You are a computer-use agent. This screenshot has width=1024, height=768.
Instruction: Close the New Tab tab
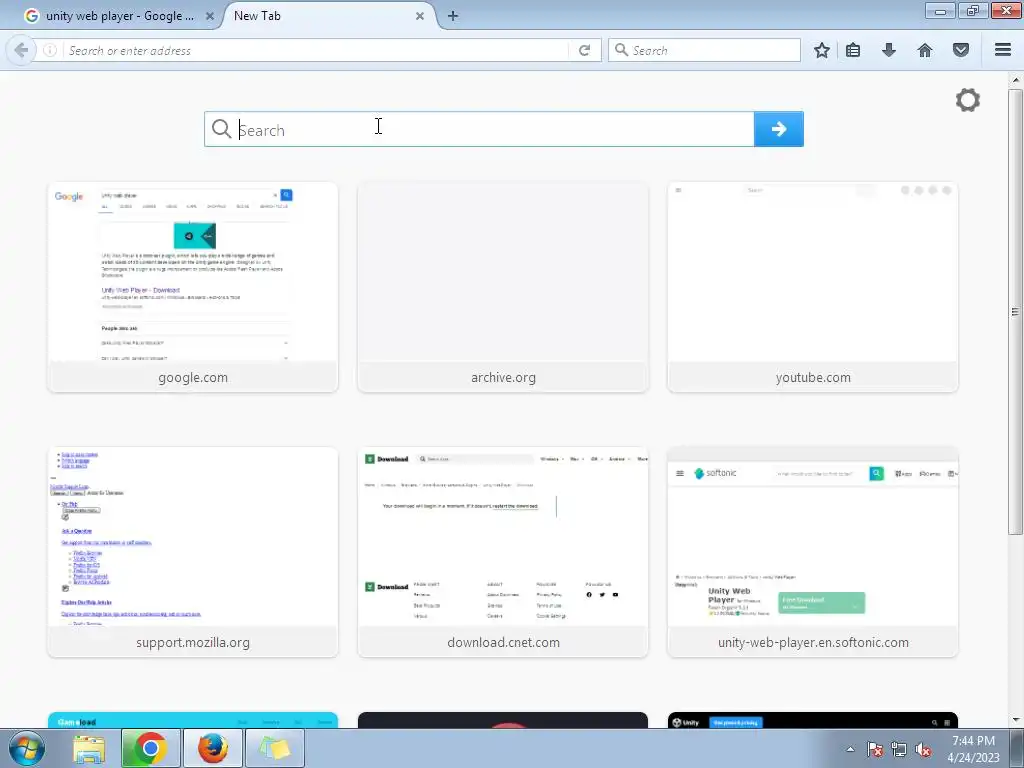(420, 16)
